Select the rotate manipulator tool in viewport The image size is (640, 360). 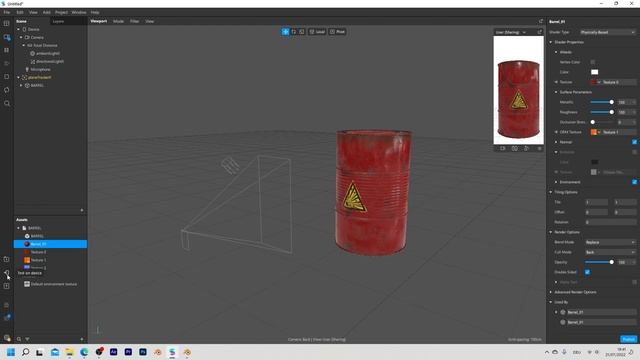(293, 31)
